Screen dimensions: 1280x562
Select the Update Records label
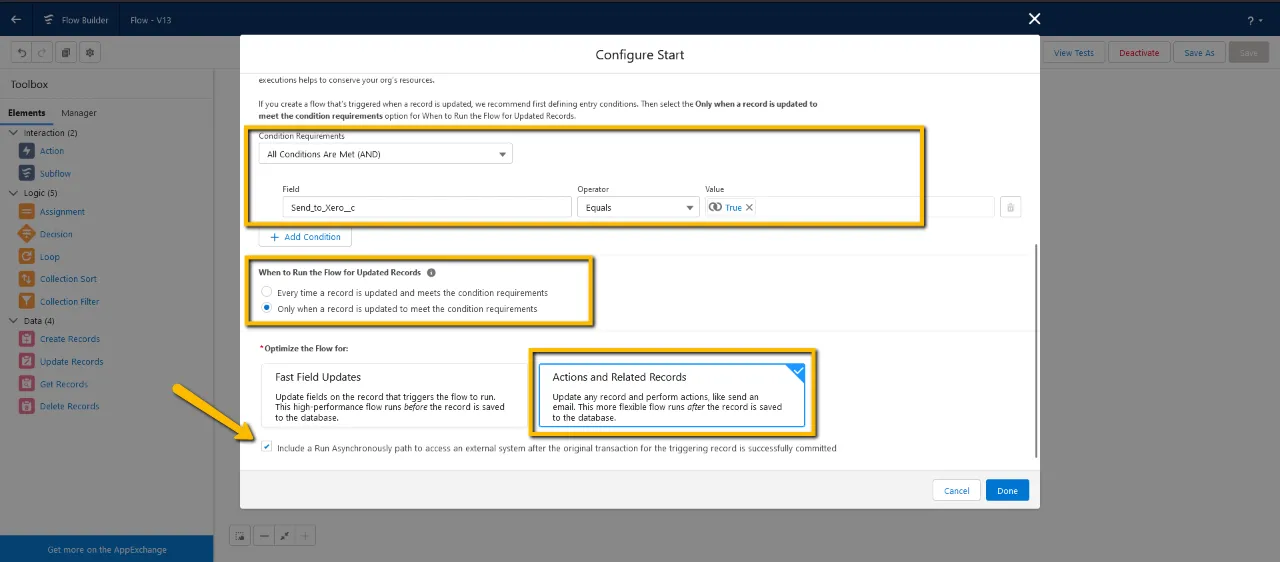click(x=72, y=361)
